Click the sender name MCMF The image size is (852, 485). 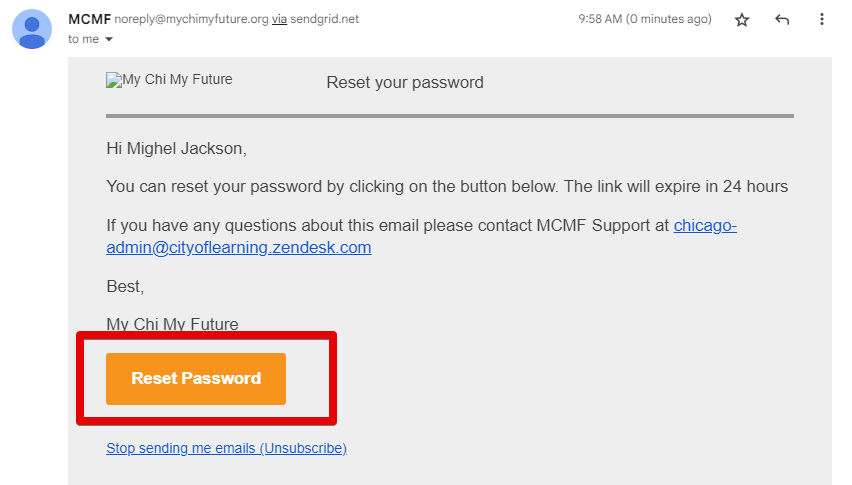pyautogui.click(x=88, y=19)
